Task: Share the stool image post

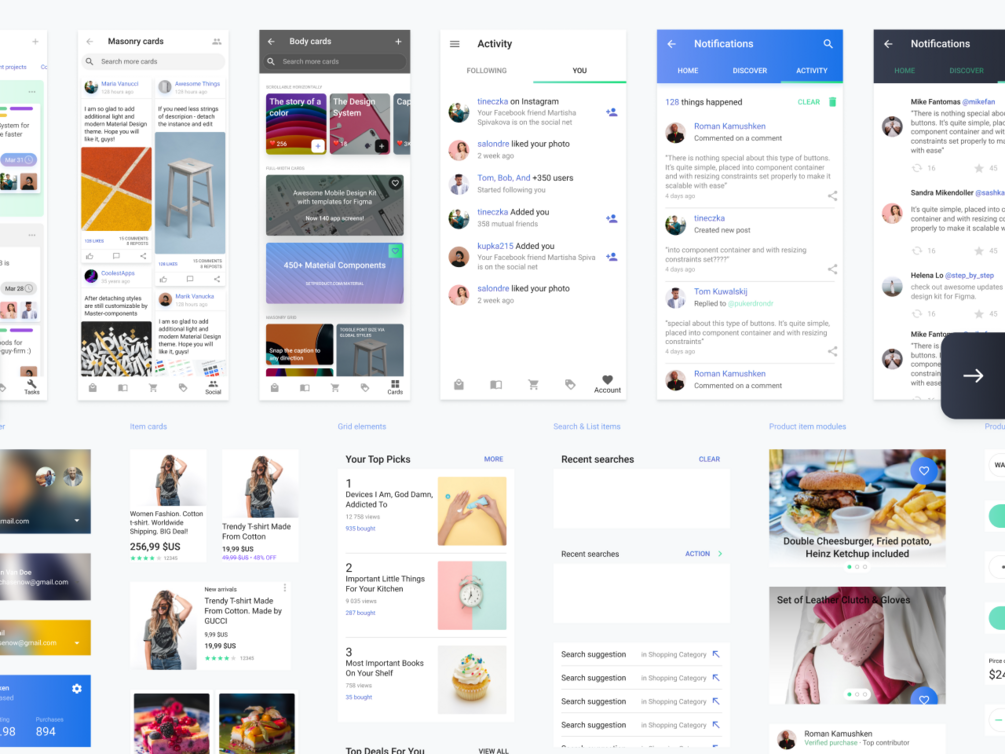Action: 217,279
